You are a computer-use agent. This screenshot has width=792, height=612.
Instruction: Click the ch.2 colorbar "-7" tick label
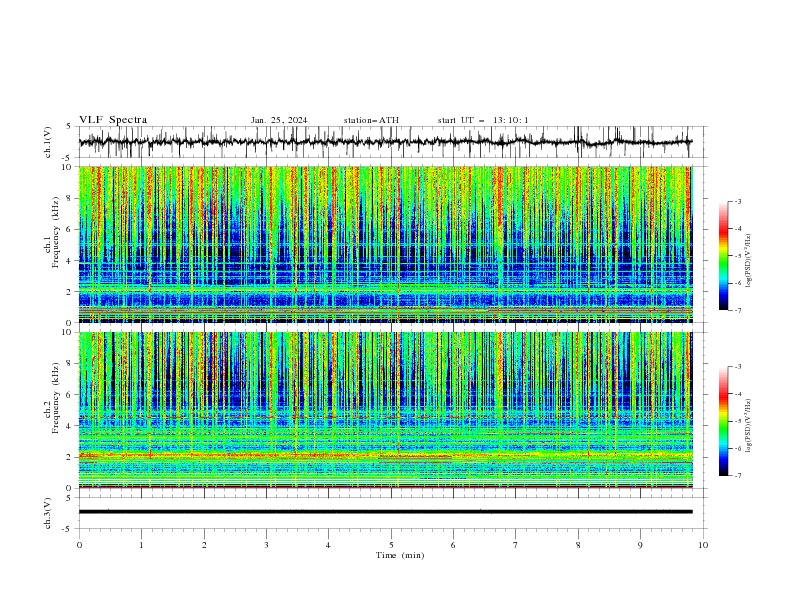(x=738, y=476)
